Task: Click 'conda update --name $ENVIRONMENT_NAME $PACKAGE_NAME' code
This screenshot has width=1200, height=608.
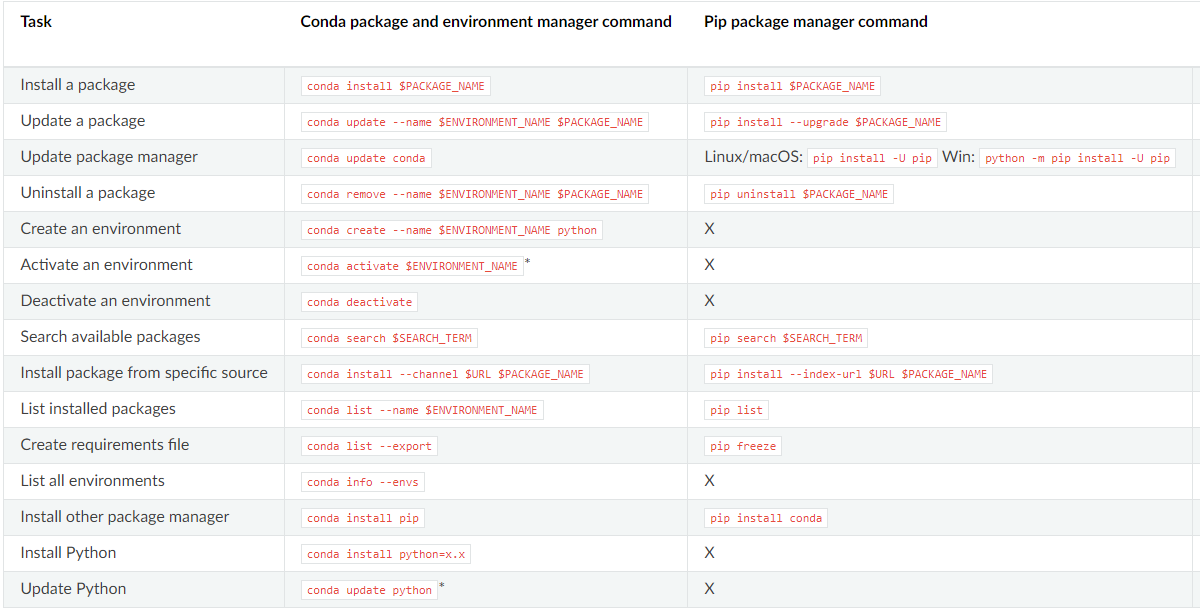Action: pos(475,122)
